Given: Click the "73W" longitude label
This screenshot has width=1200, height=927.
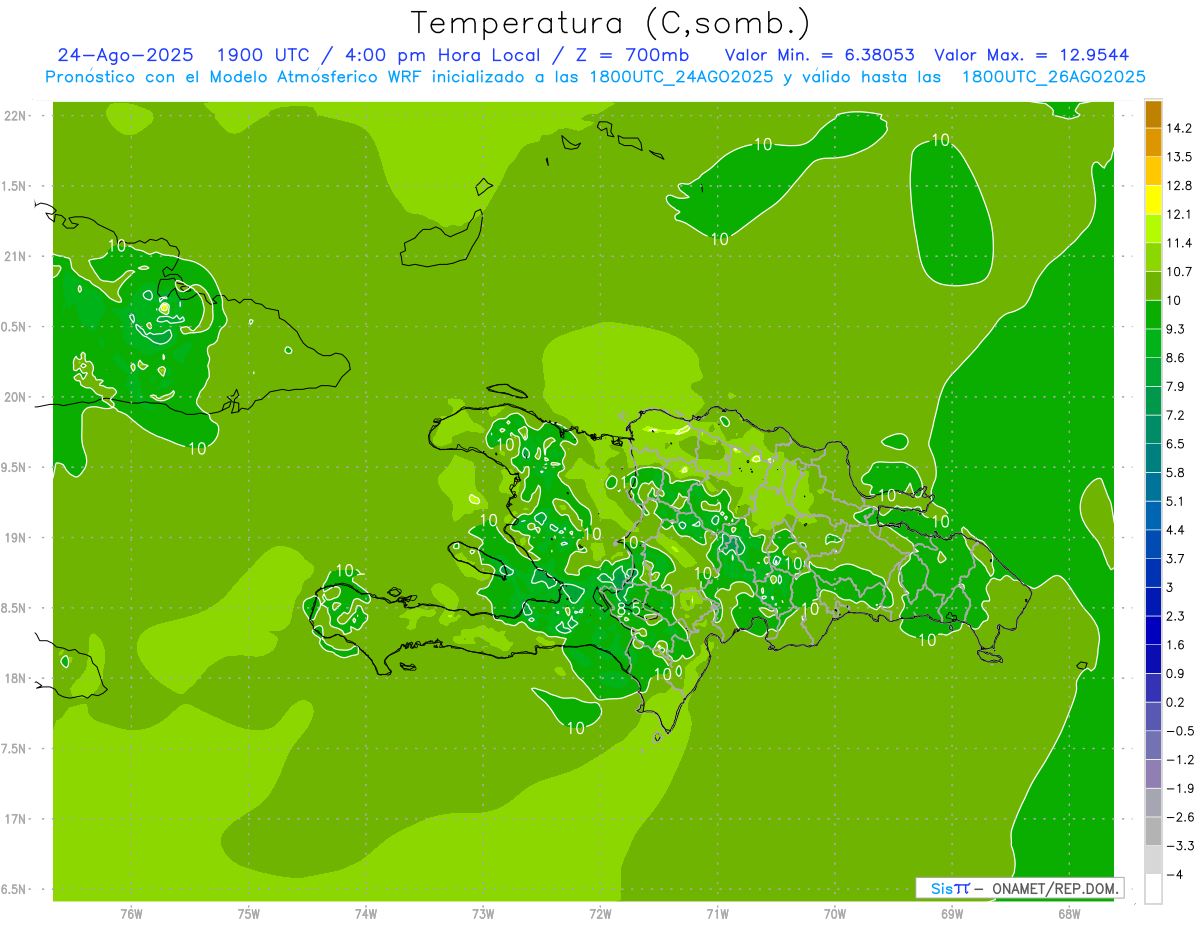Looking at the screenshot, I should pyautogui.click(x=483, y=914).
